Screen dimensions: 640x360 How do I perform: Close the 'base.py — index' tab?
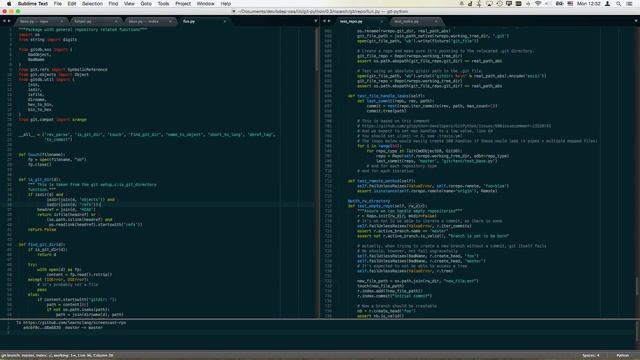coord(170,21)
